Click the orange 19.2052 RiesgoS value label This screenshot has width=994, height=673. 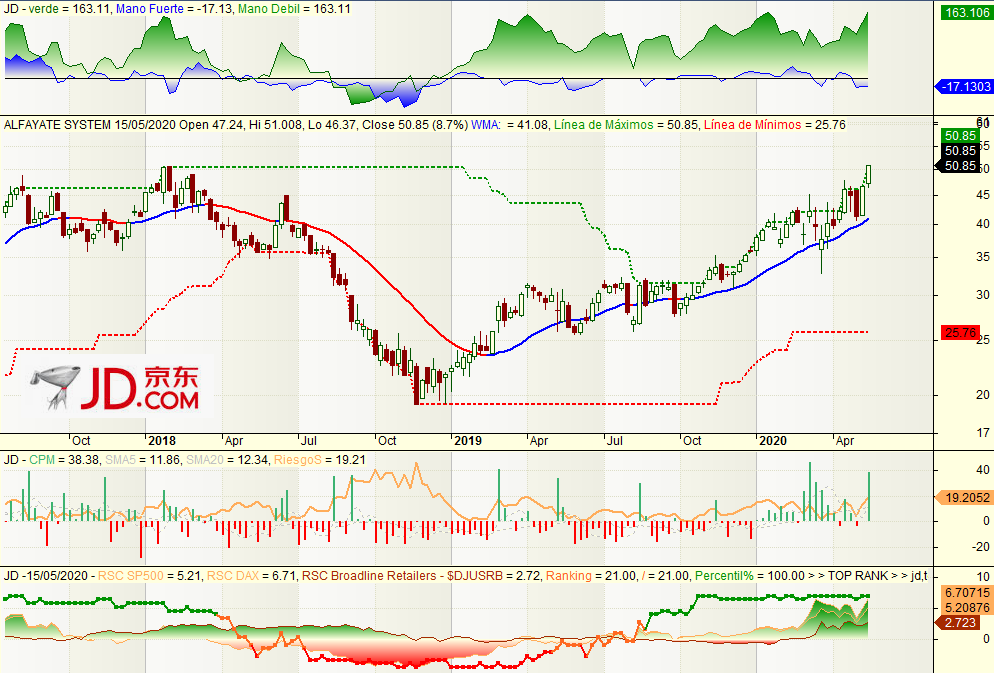[965, 497]
